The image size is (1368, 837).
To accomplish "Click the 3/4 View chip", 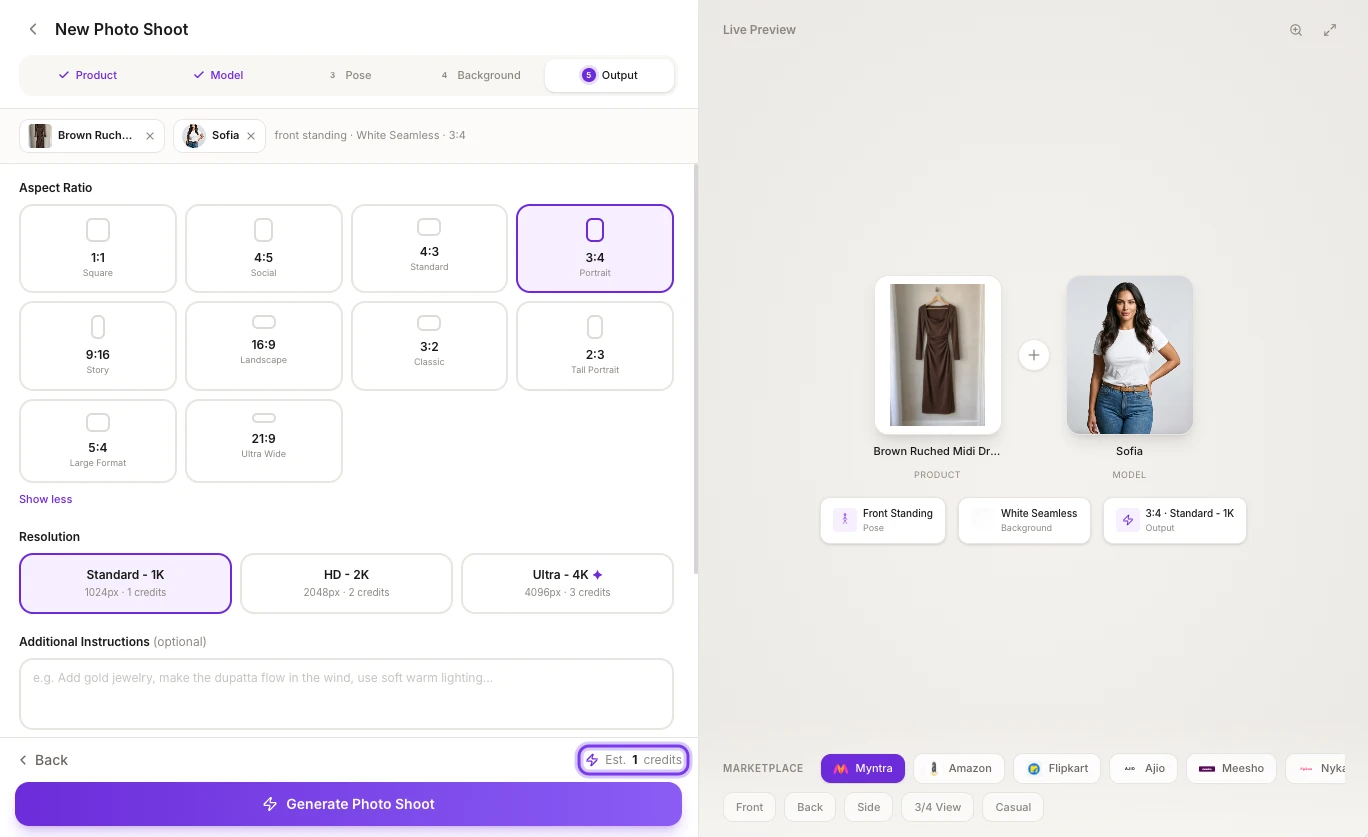I will [x=937, y=807].
